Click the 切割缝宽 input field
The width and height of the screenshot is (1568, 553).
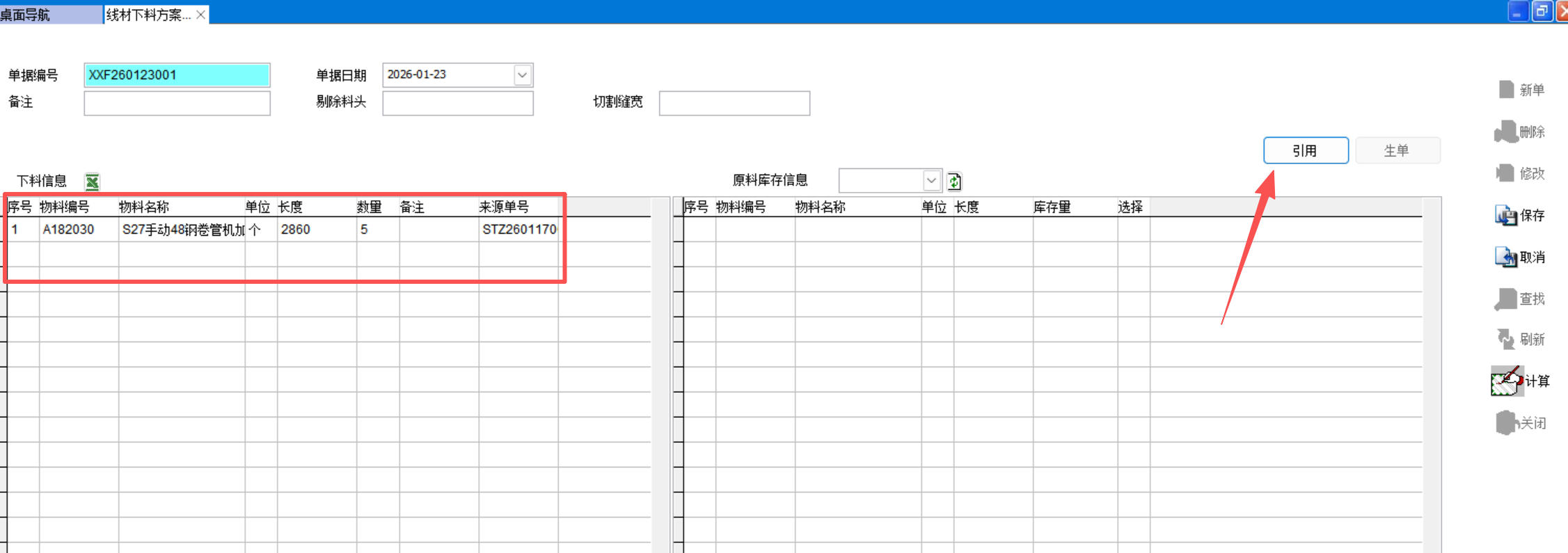(734, 103)
